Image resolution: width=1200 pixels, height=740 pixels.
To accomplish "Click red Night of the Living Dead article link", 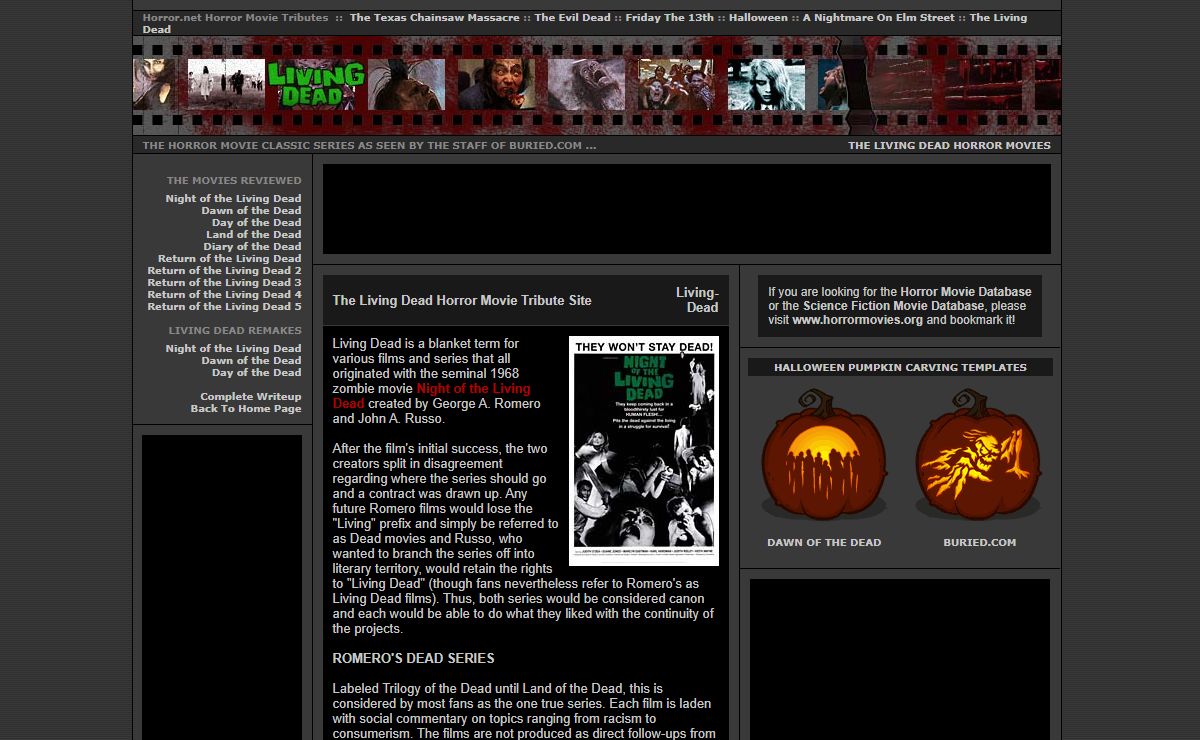I will point(432,396).
